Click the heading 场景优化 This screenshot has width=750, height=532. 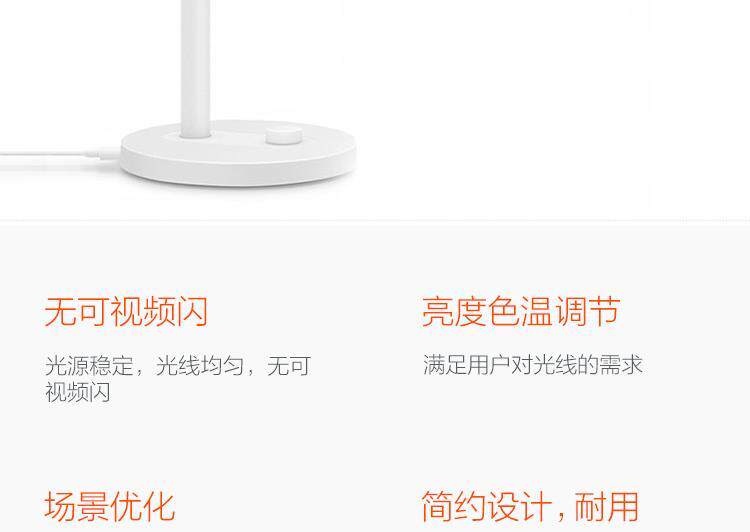pos(110,506)
